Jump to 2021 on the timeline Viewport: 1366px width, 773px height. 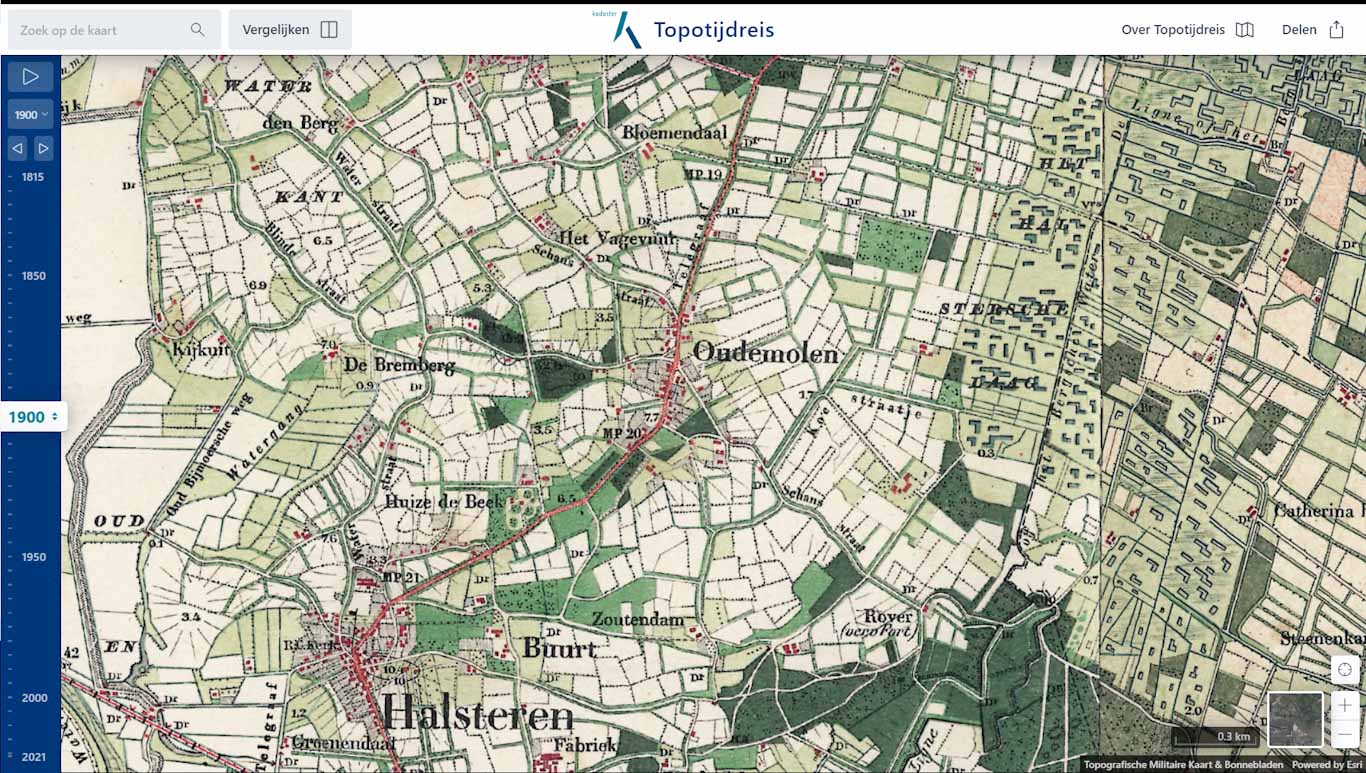(34, 757)
